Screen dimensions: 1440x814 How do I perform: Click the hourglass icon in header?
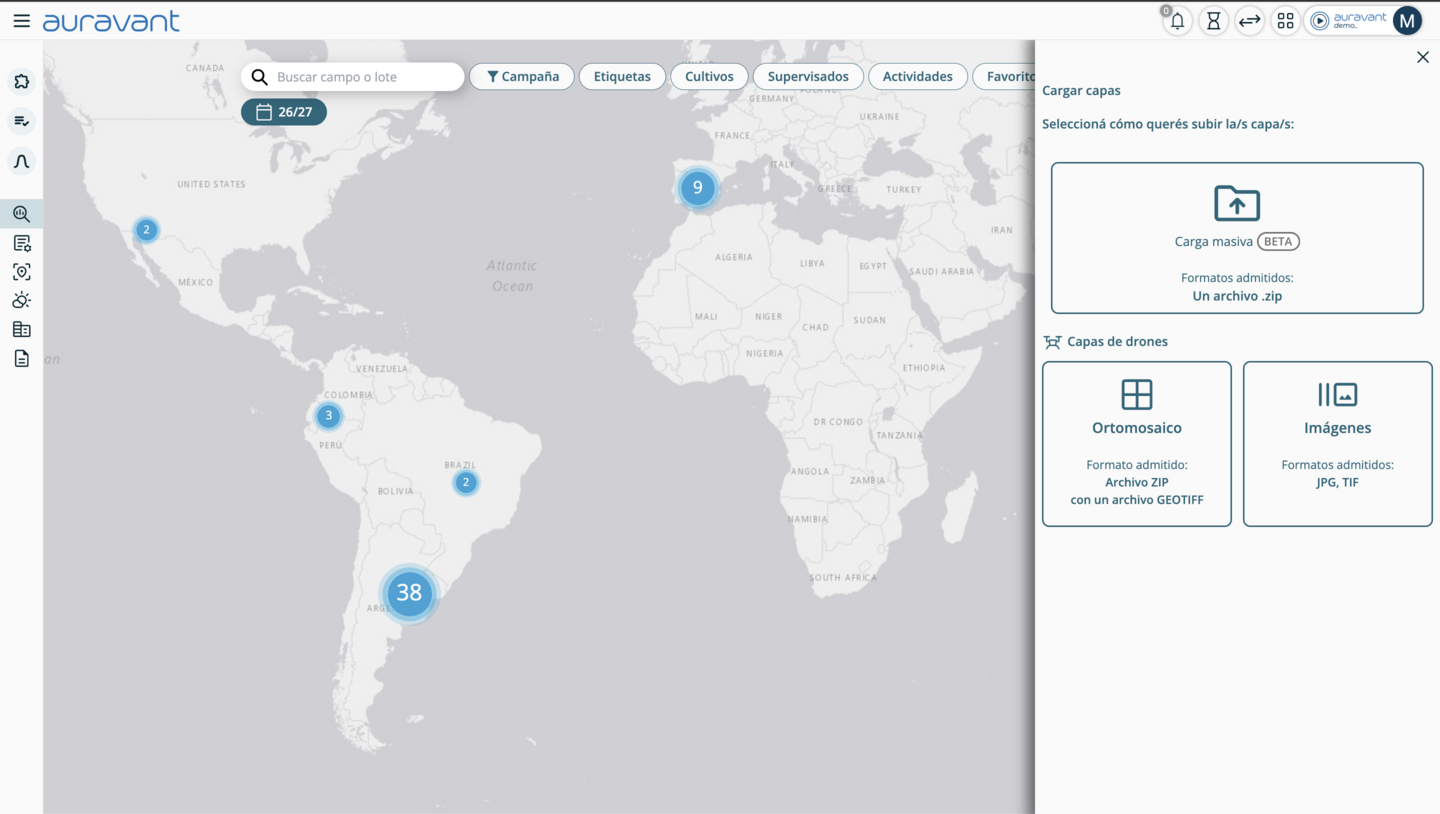point(1213,21)
